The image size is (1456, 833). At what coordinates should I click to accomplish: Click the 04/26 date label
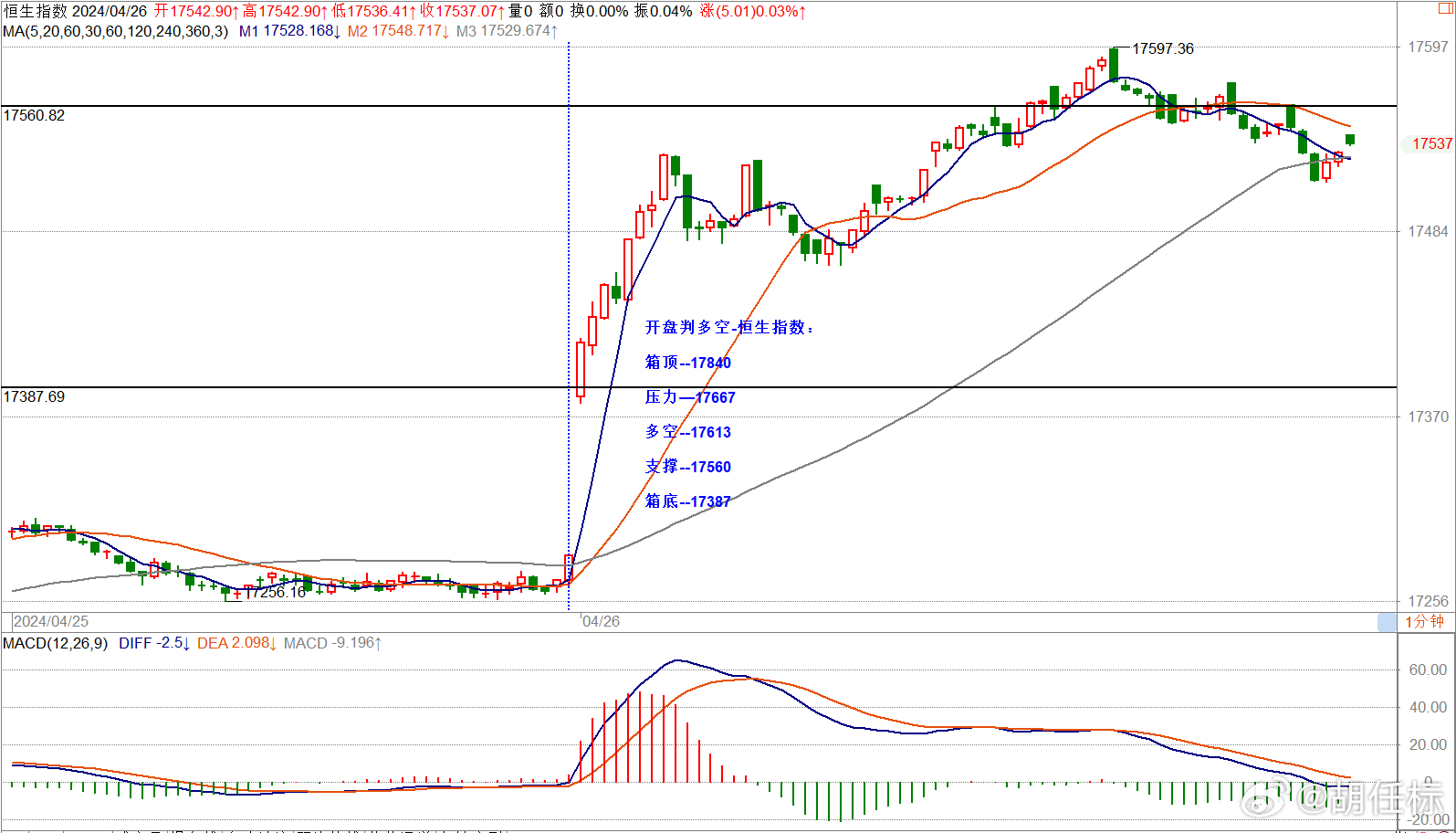click(601, 621)
